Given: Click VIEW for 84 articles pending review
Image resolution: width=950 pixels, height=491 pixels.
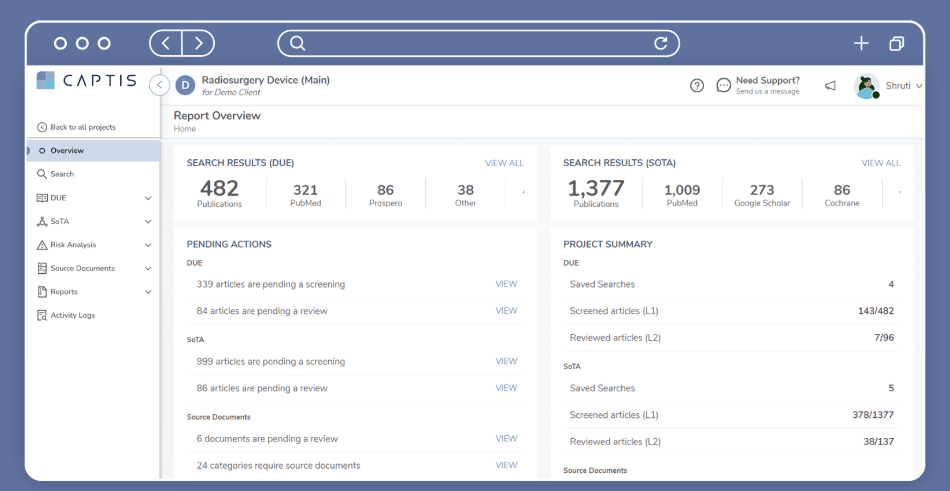Looking at the screenshot, I should point(507,310).
